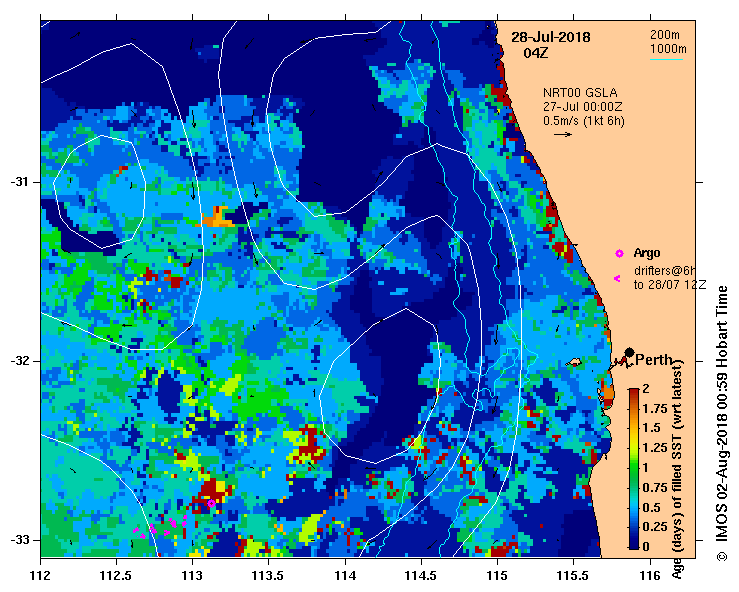
Task: Click the cyan 1000m legend line
Action: [x=666, y=59]
